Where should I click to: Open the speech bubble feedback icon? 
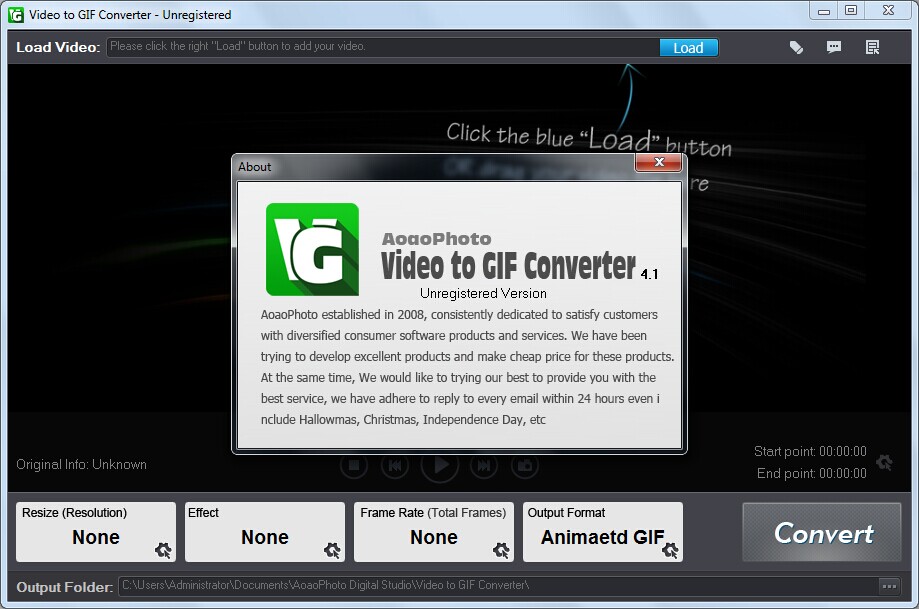coord(834,47)
